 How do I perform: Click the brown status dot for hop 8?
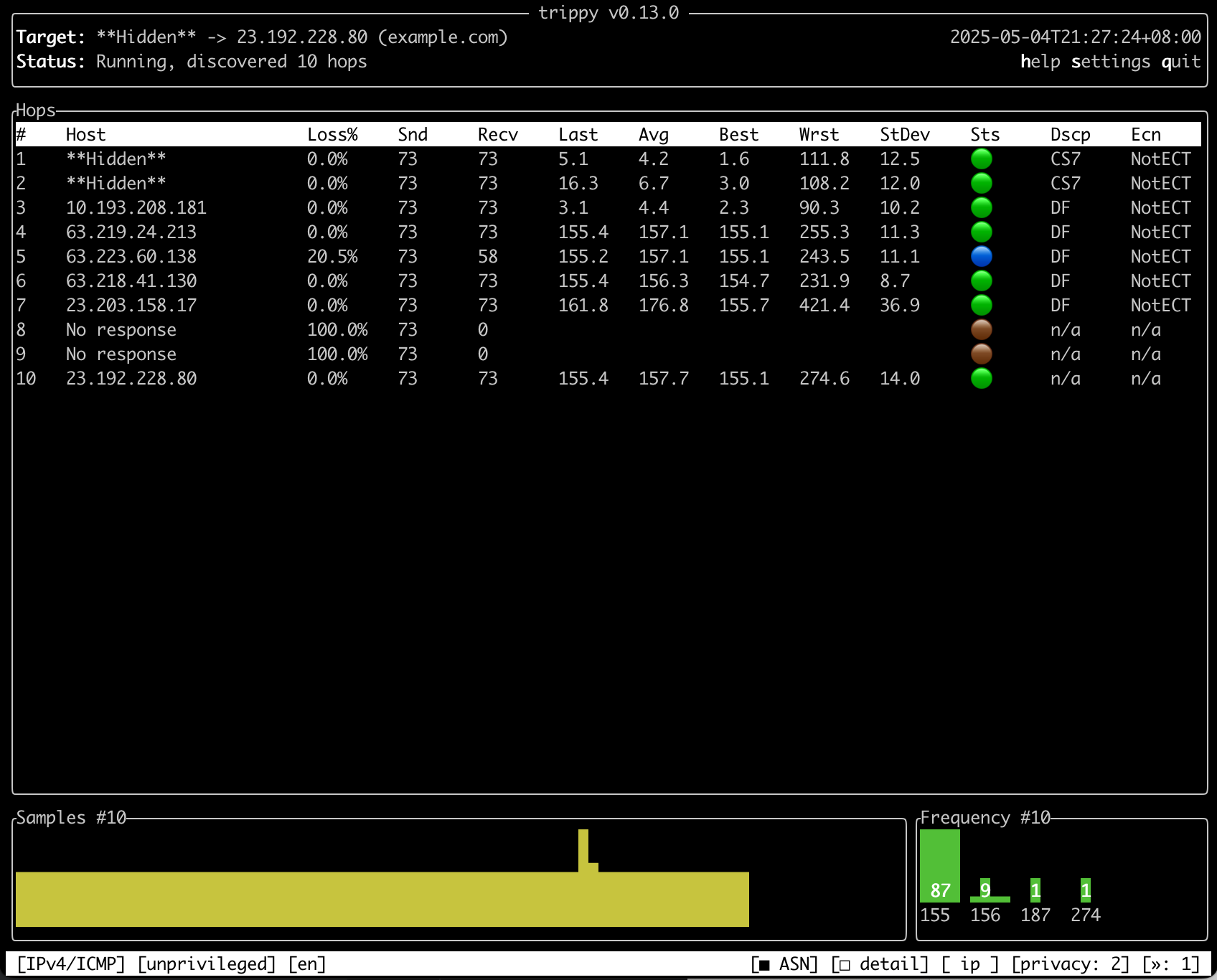coord(981,329)
